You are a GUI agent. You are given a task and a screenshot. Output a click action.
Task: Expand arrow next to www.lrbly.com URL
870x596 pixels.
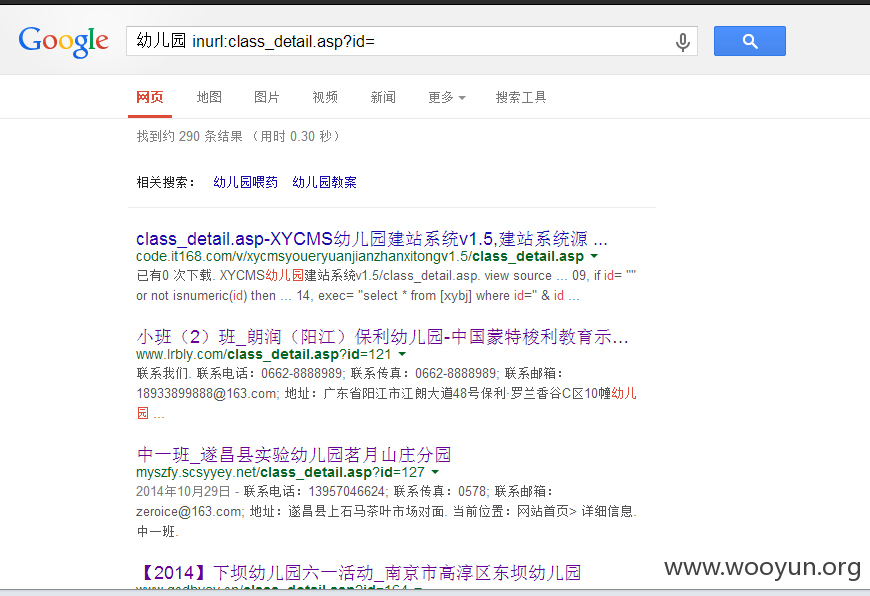(402, 354)
